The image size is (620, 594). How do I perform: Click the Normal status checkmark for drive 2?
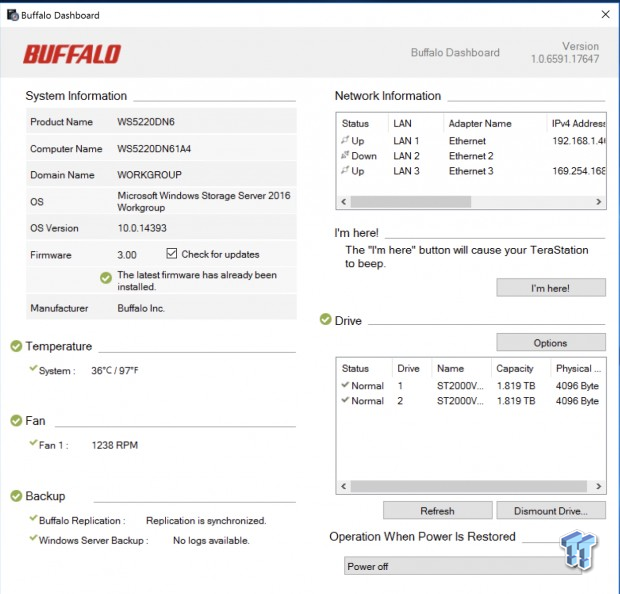[x=346, y=400]
